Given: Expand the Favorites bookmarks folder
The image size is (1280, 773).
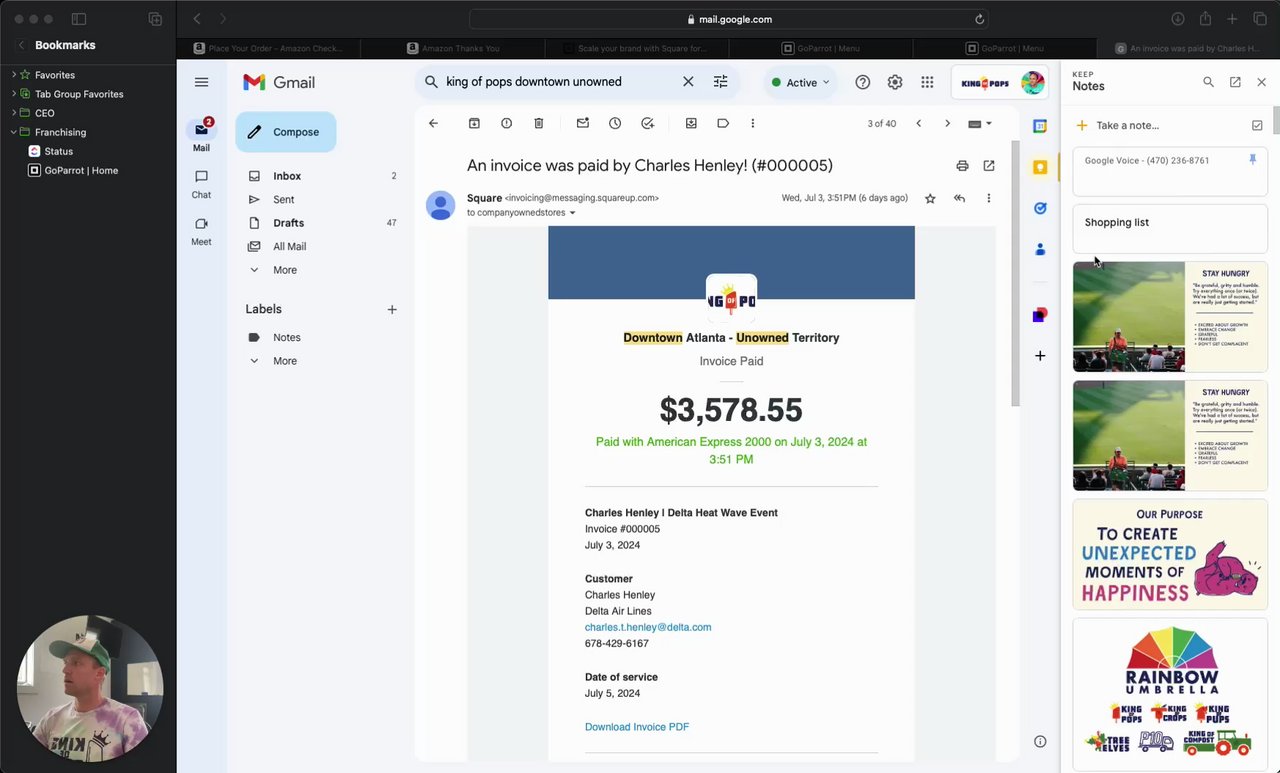Looking at the screenshot, I should pos(13,75).
